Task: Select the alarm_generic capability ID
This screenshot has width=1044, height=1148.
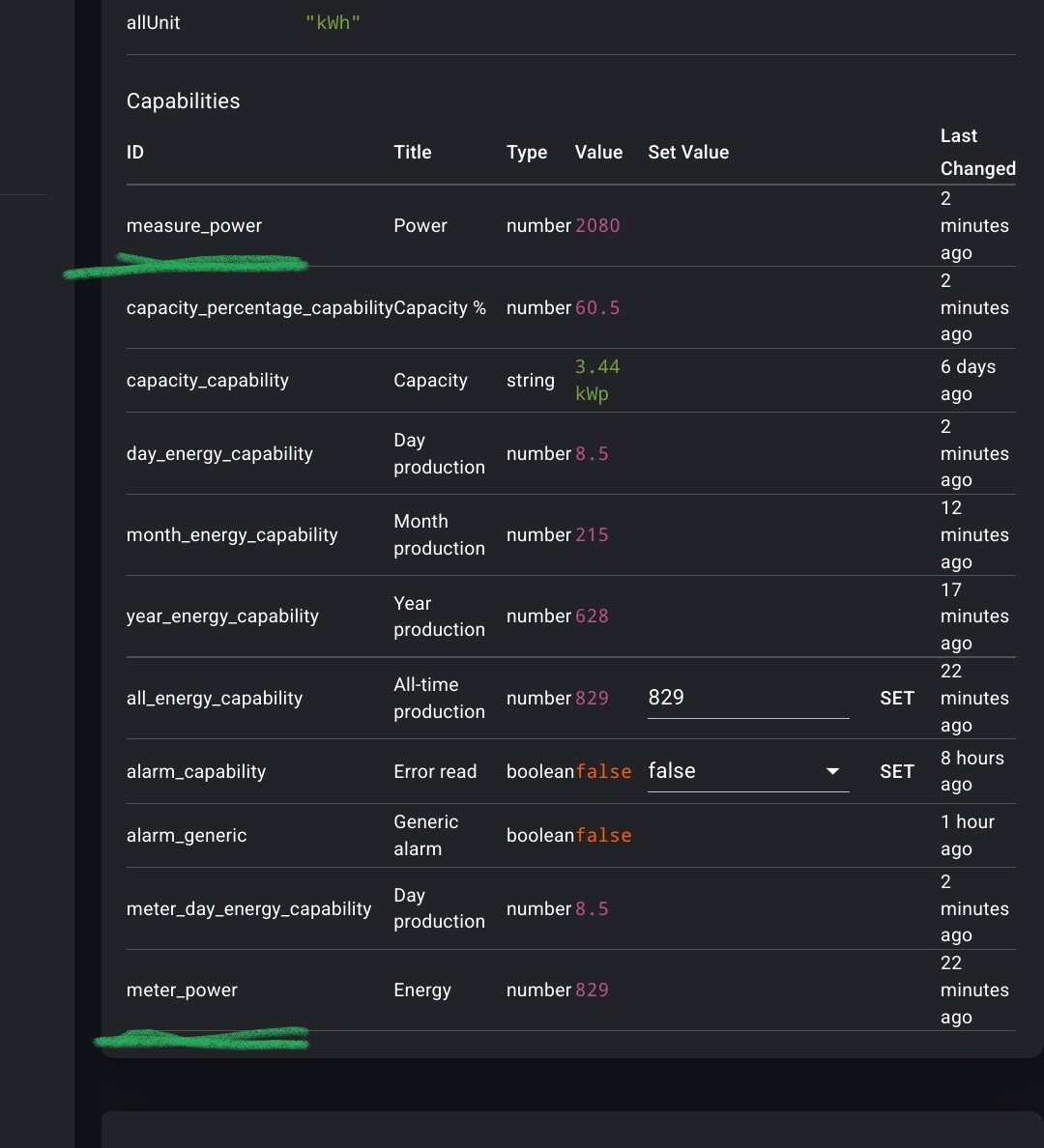Action: point(187,836)
